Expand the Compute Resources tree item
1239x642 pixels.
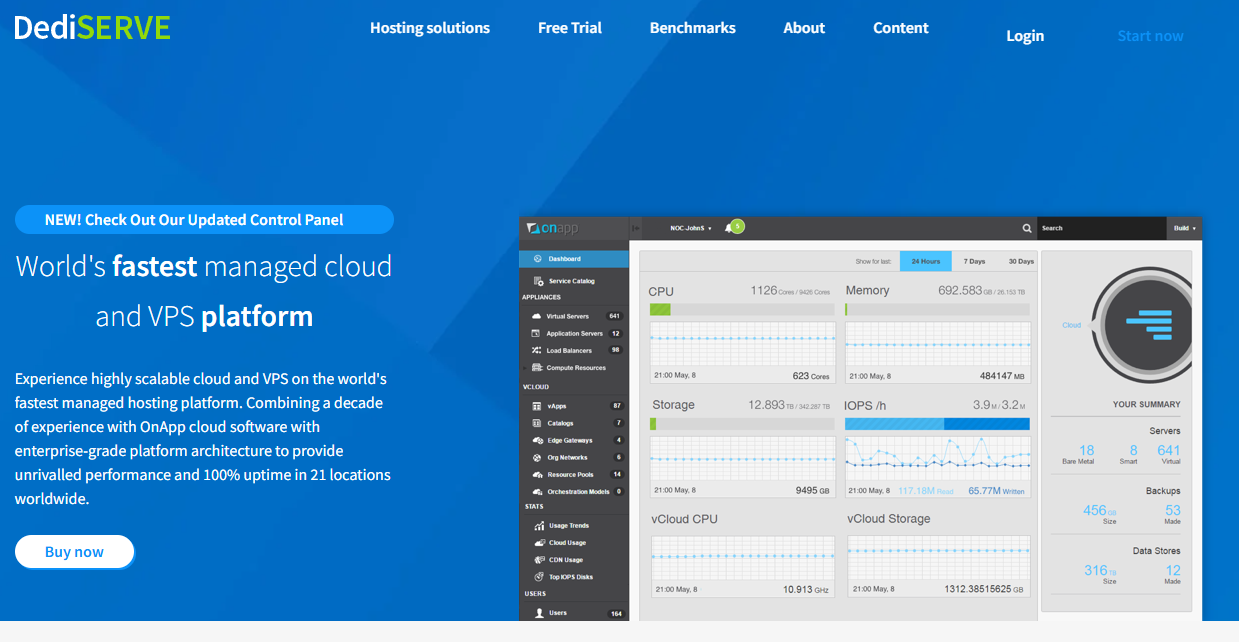(x=525, y=368)
